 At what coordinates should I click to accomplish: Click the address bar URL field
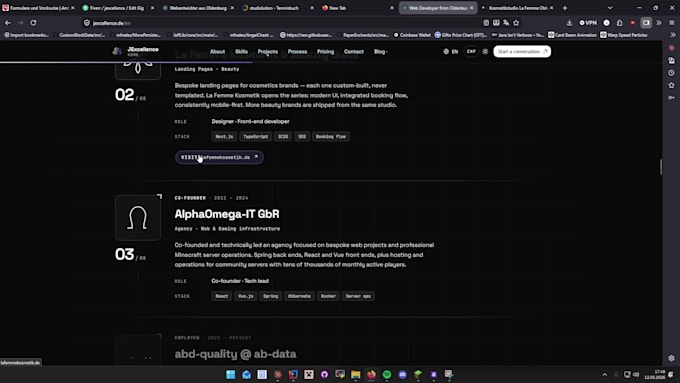[x=282, y=23]
